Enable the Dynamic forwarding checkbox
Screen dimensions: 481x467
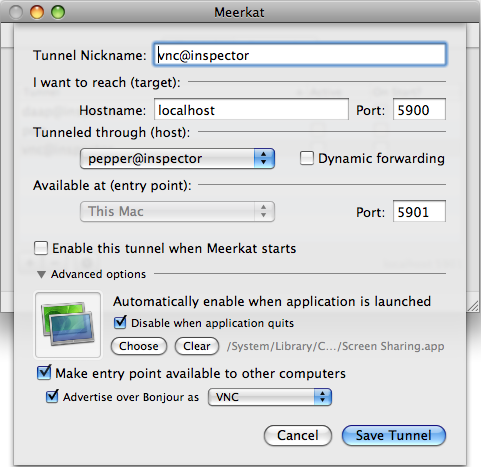[x=307, y=158]
